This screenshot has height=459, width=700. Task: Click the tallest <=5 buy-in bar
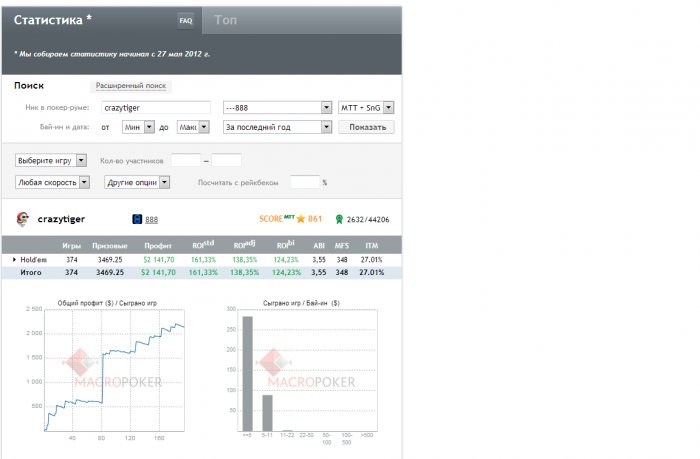point(247,374)
